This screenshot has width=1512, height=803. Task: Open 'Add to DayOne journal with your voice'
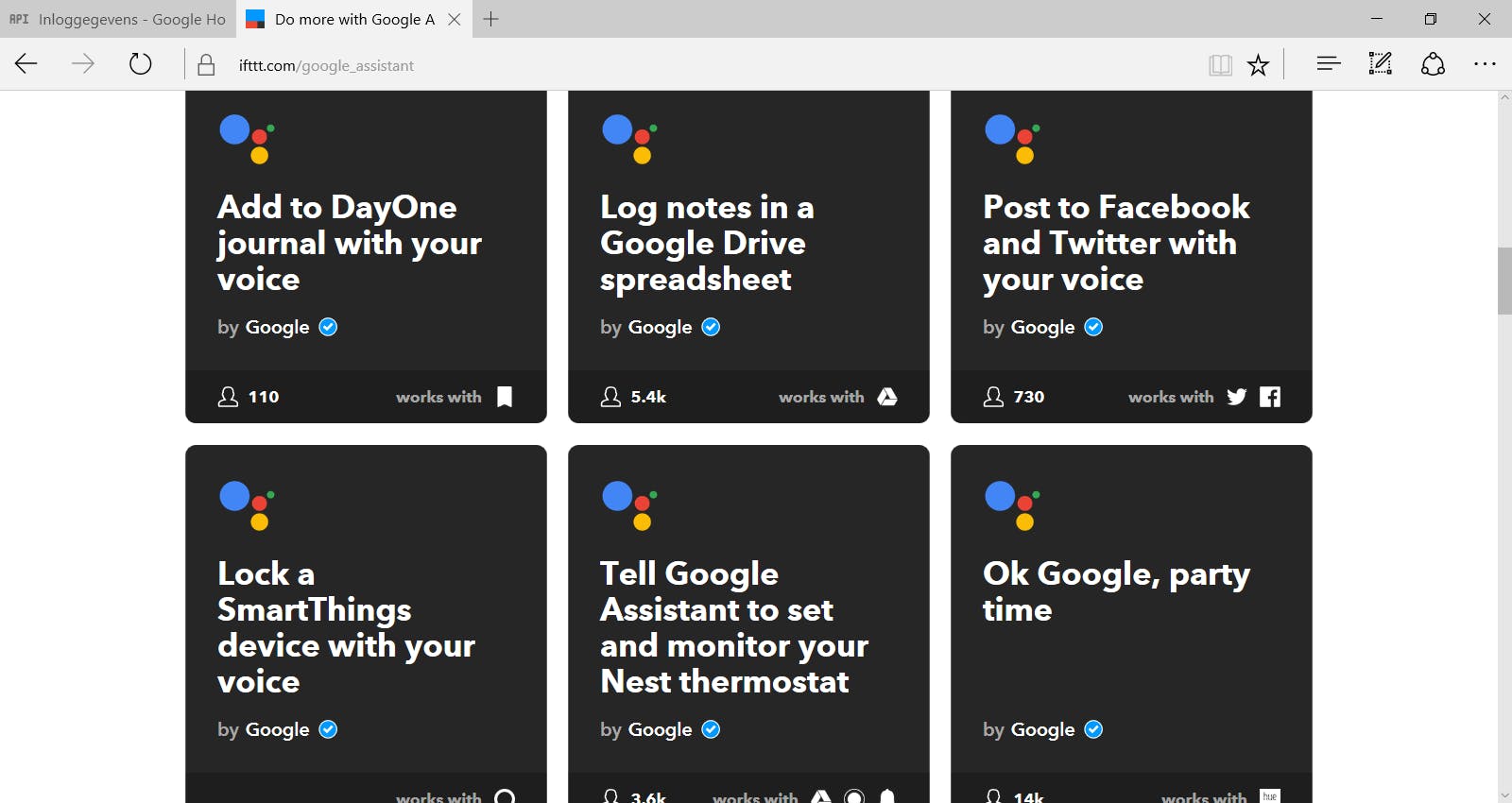coord(350,243)
